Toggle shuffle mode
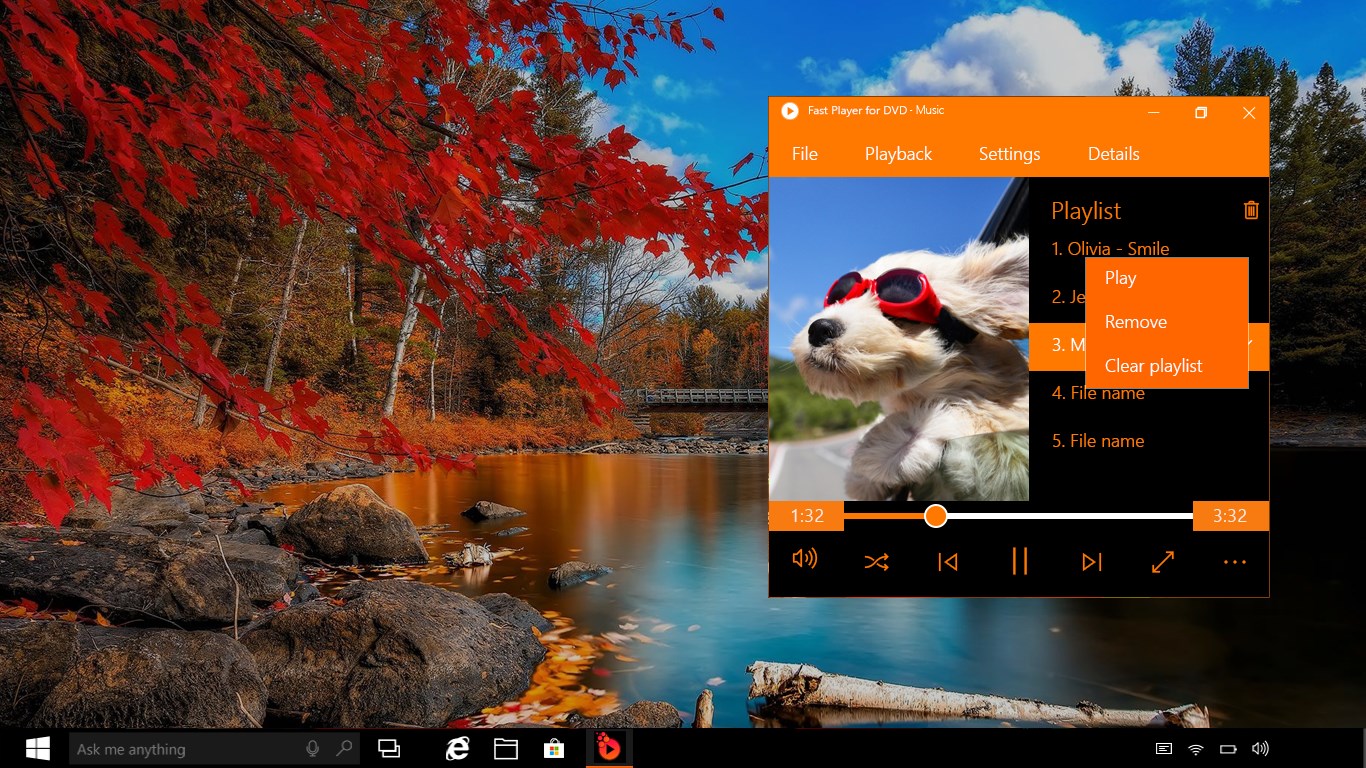This screenshot has width=1366, height=768. point(876,561)
